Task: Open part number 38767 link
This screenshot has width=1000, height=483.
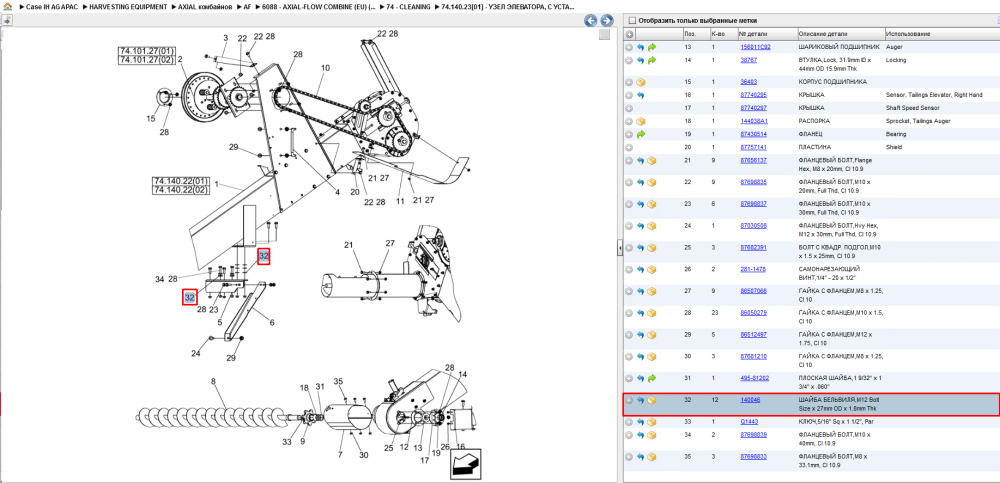Action: click(x=748, y=60)
